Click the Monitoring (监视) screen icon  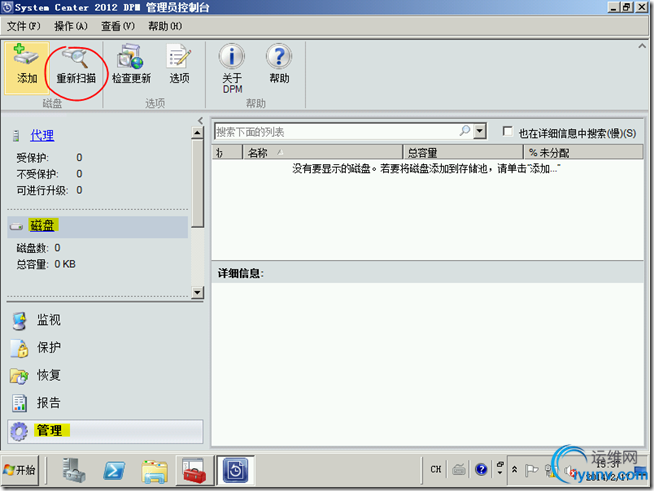click(x=19, y=321)
